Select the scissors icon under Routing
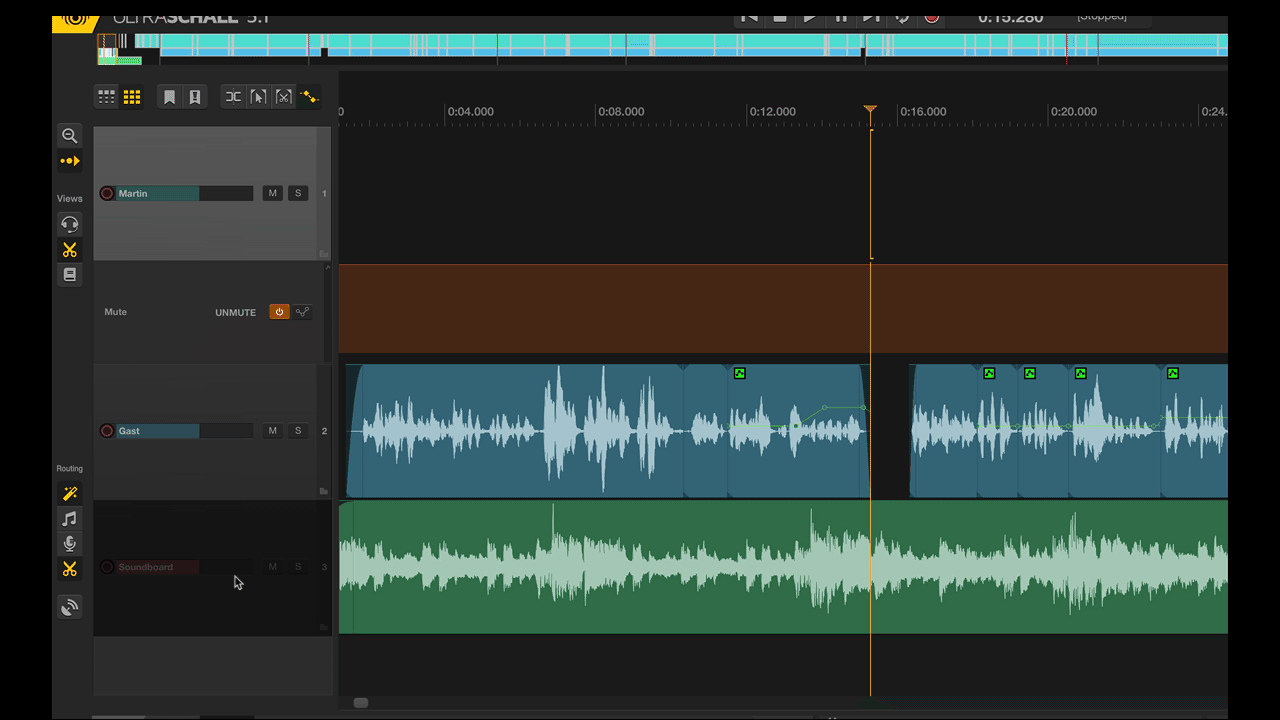1280x720 pixels. (69, 569)
